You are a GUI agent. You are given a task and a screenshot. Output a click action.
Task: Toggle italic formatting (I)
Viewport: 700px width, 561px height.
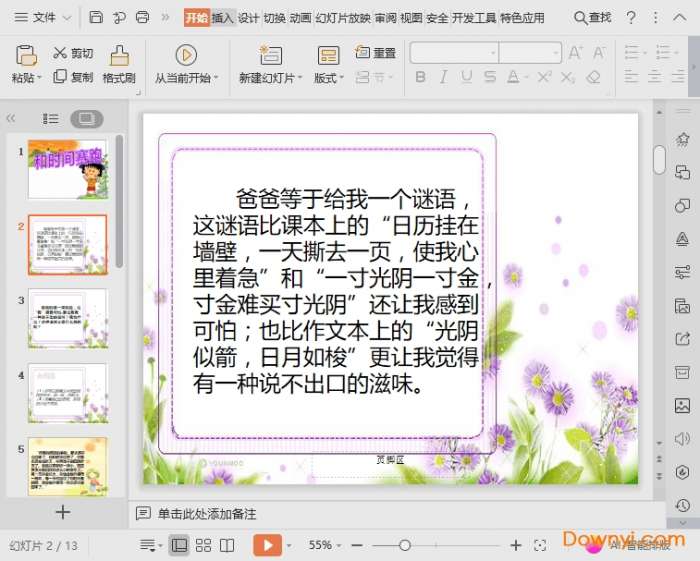point(443,77)
